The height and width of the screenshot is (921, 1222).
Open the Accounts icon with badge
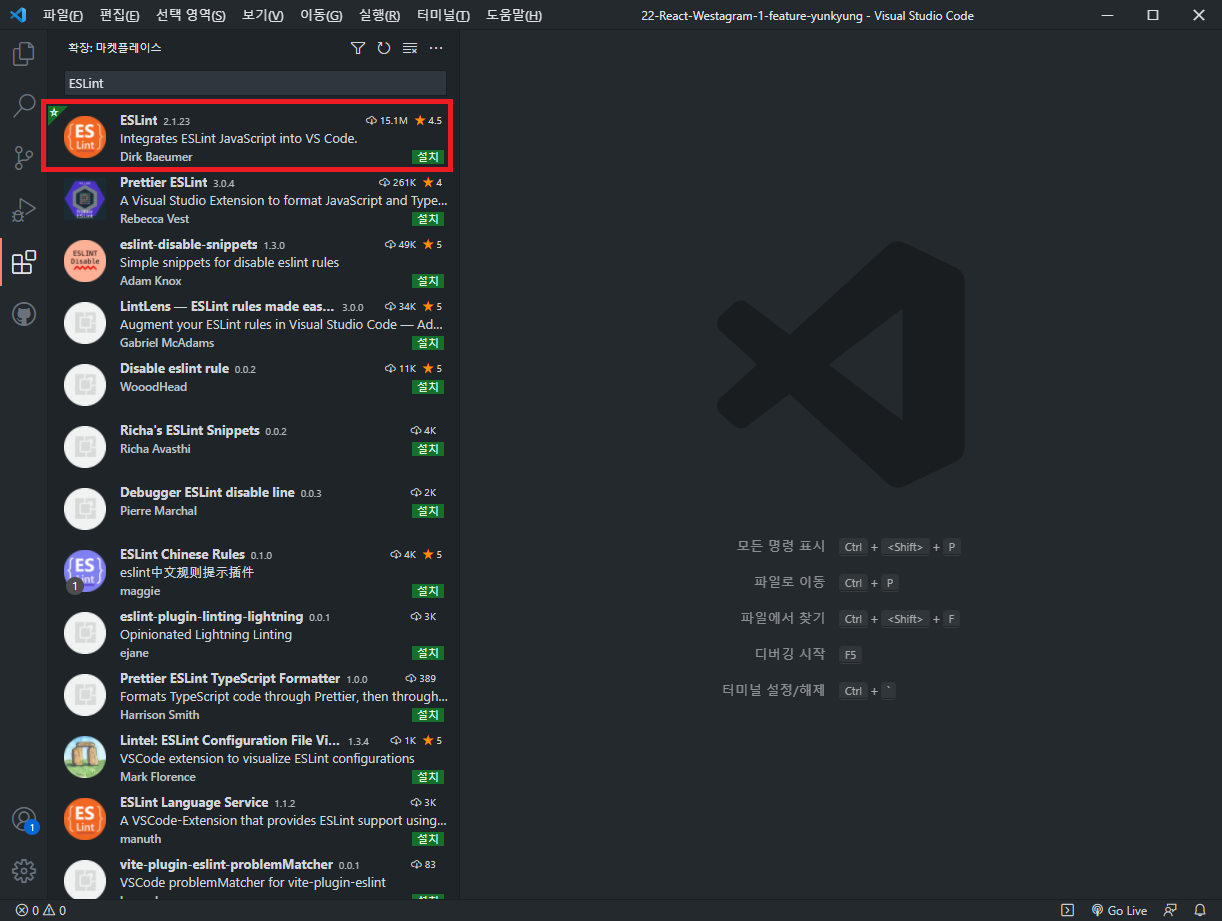23,819
